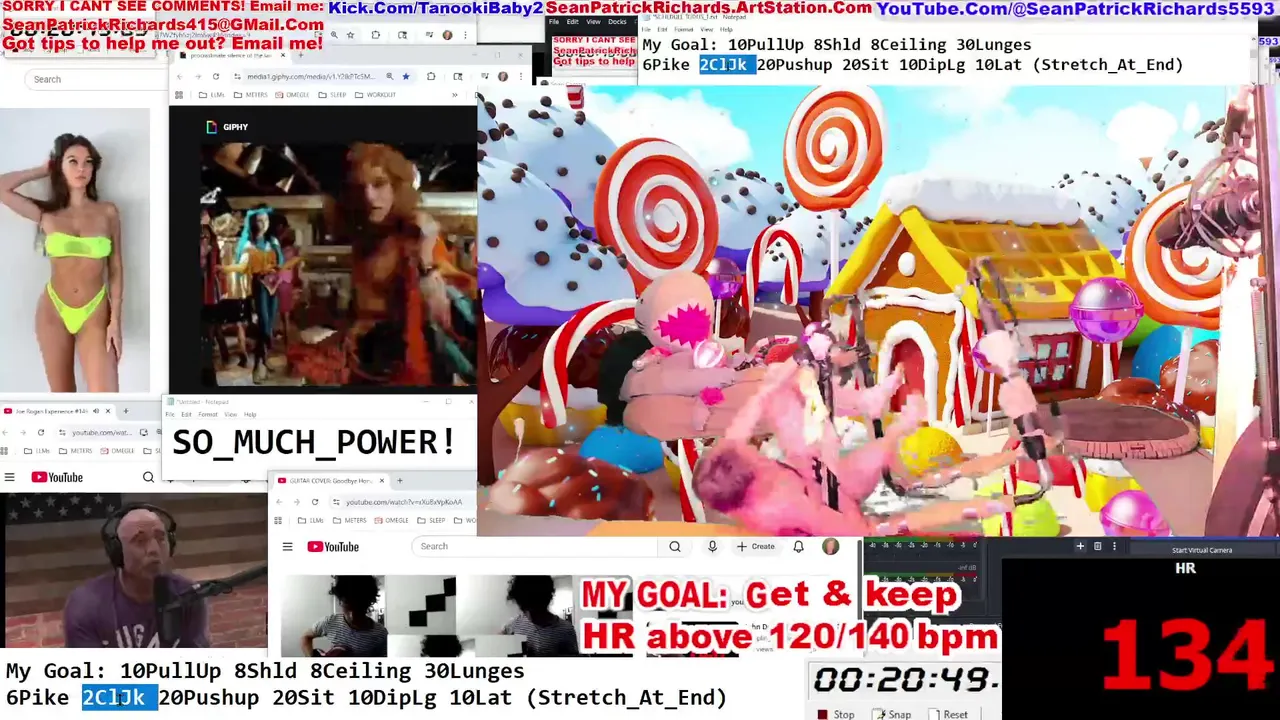The height and width of the screenshot is (720, 1280).
Task: Click the YouTube search magnifier button in guitar cover window
Action: 675,546
